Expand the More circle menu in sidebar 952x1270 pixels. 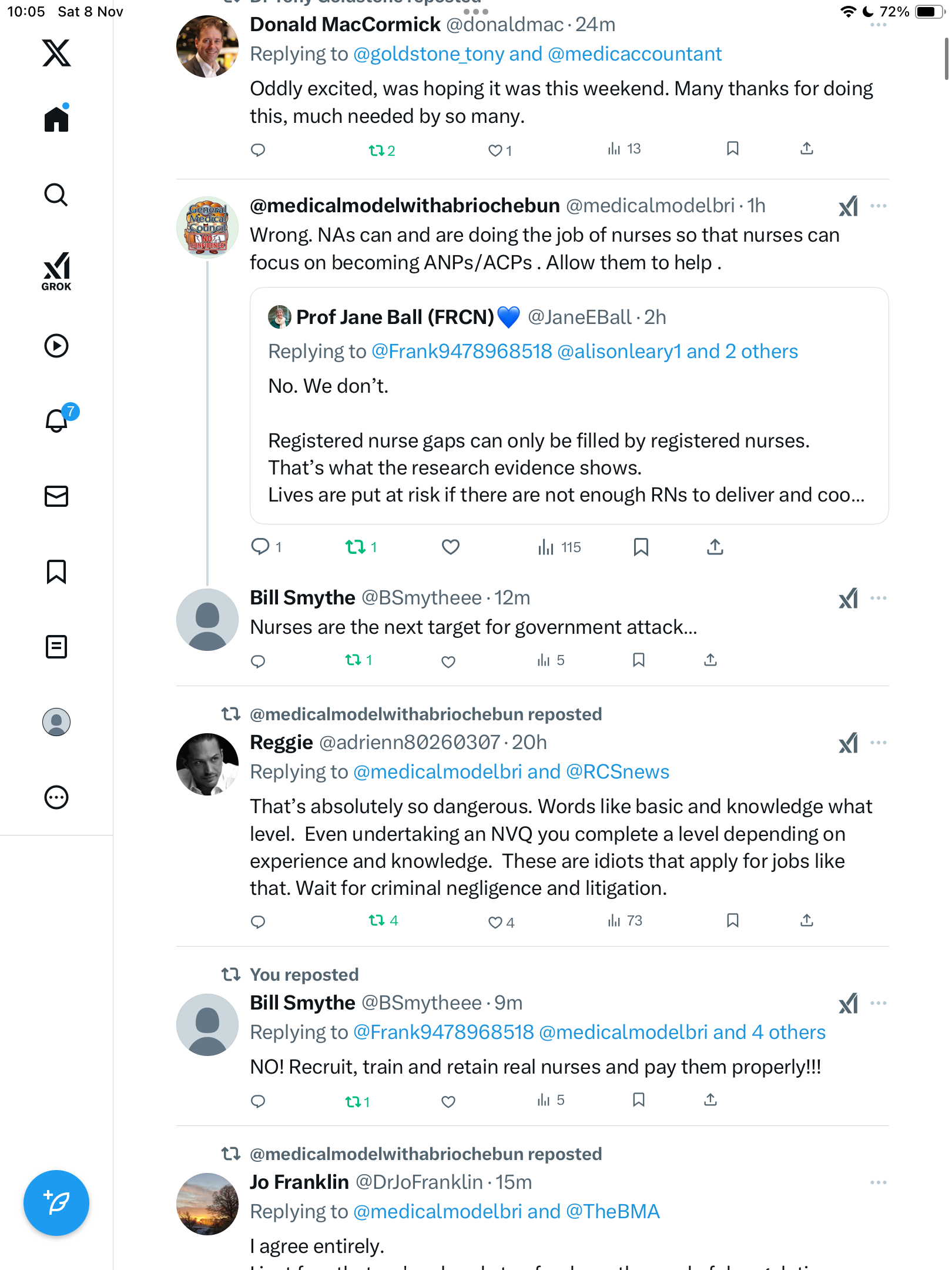coord(56,797)
